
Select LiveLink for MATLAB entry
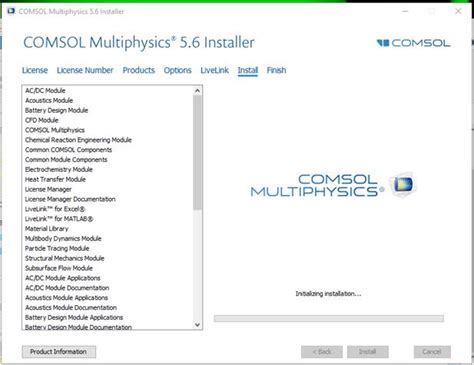pyautogui.click(x=59, y=219)
